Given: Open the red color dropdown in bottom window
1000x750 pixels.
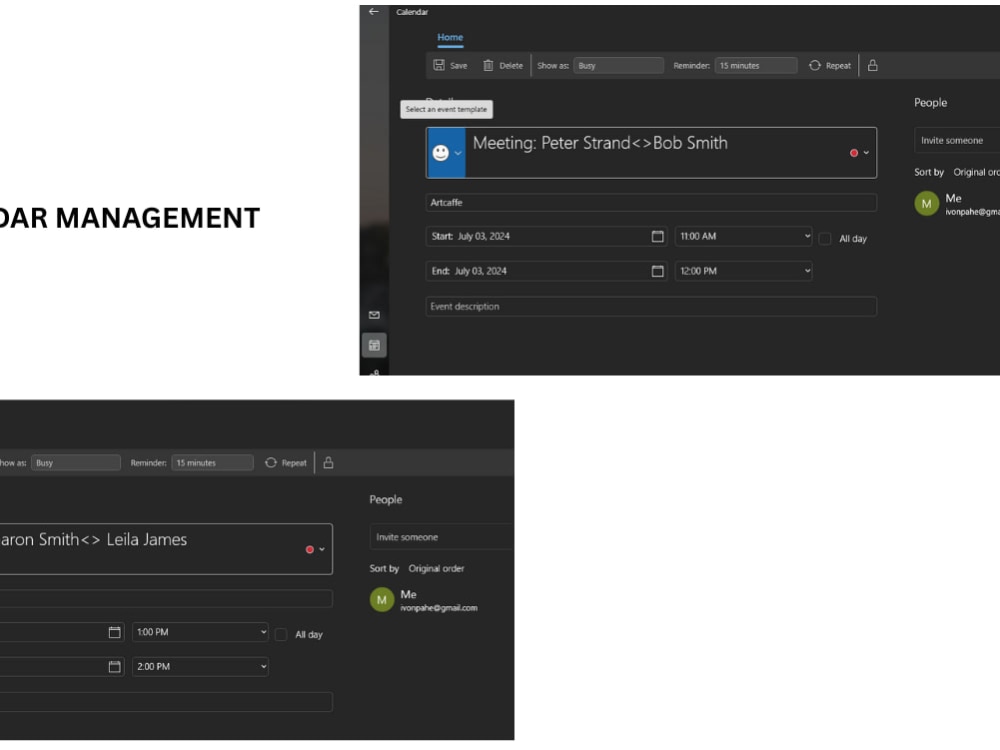Looking at the screenshot, I should [315, 549].
